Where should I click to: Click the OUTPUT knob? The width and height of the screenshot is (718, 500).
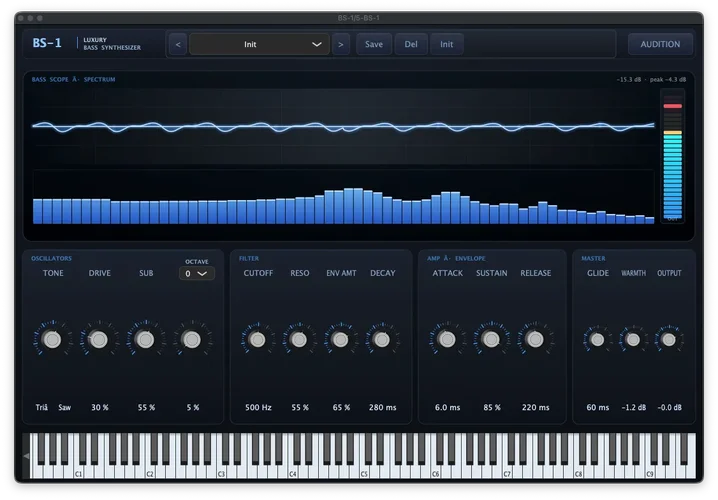click(669, 339)
